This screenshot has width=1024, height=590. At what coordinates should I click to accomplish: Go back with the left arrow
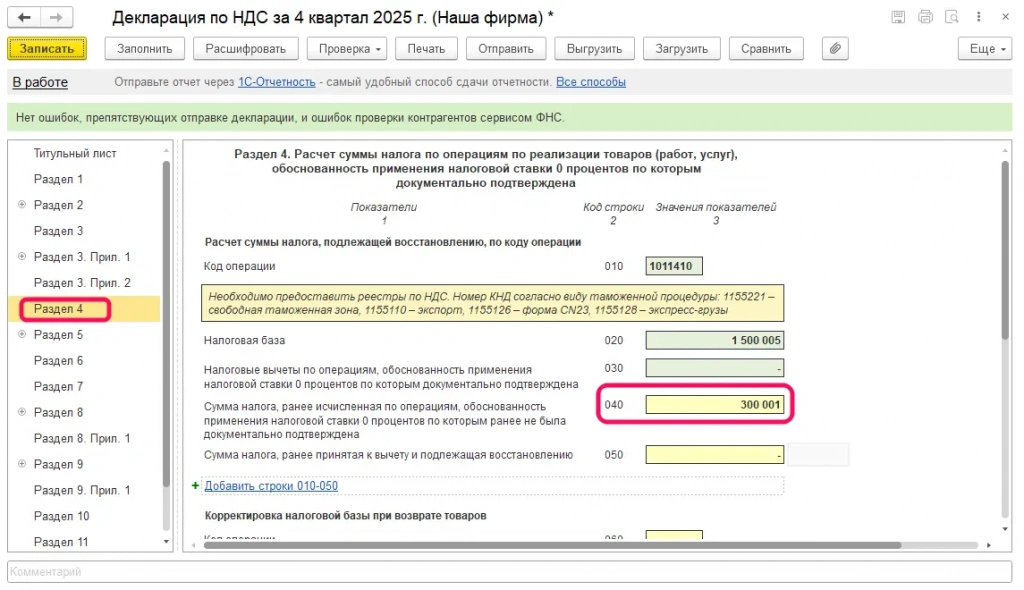[24, 18]
